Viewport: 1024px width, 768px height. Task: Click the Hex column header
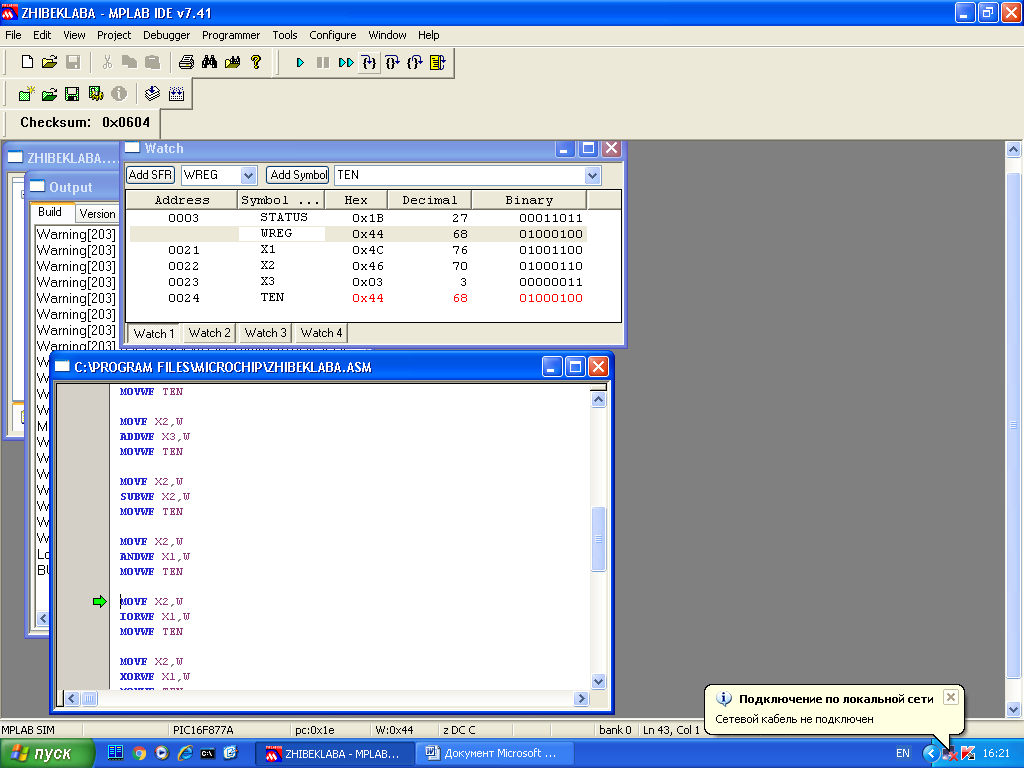pyautogui.click(x=356, y=200)
